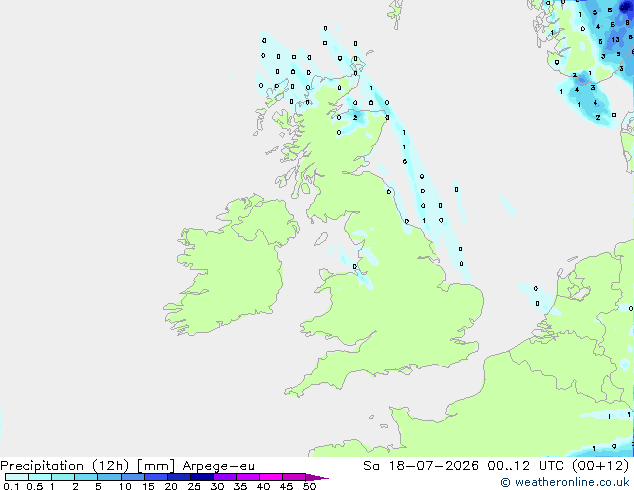The width and height of the screenshot is (634, 490).
Task: Click the 00..12 UTC time range text
Action: pos(526,466)
